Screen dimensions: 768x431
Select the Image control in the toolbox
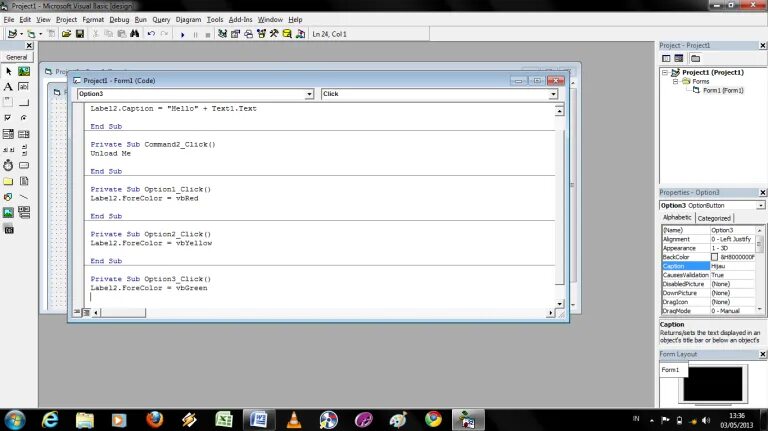pos(8,212)
